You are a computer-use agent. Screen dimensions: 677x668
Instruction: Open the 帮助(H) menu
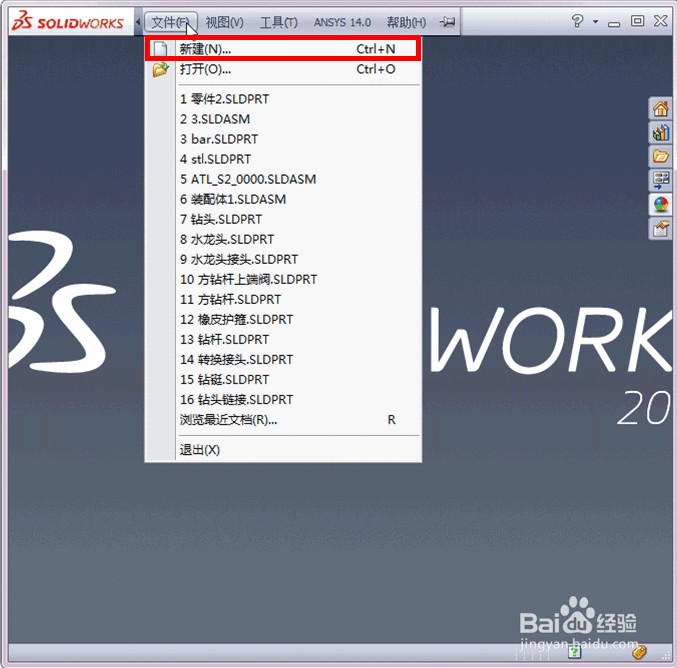click(x=406, y=22)
